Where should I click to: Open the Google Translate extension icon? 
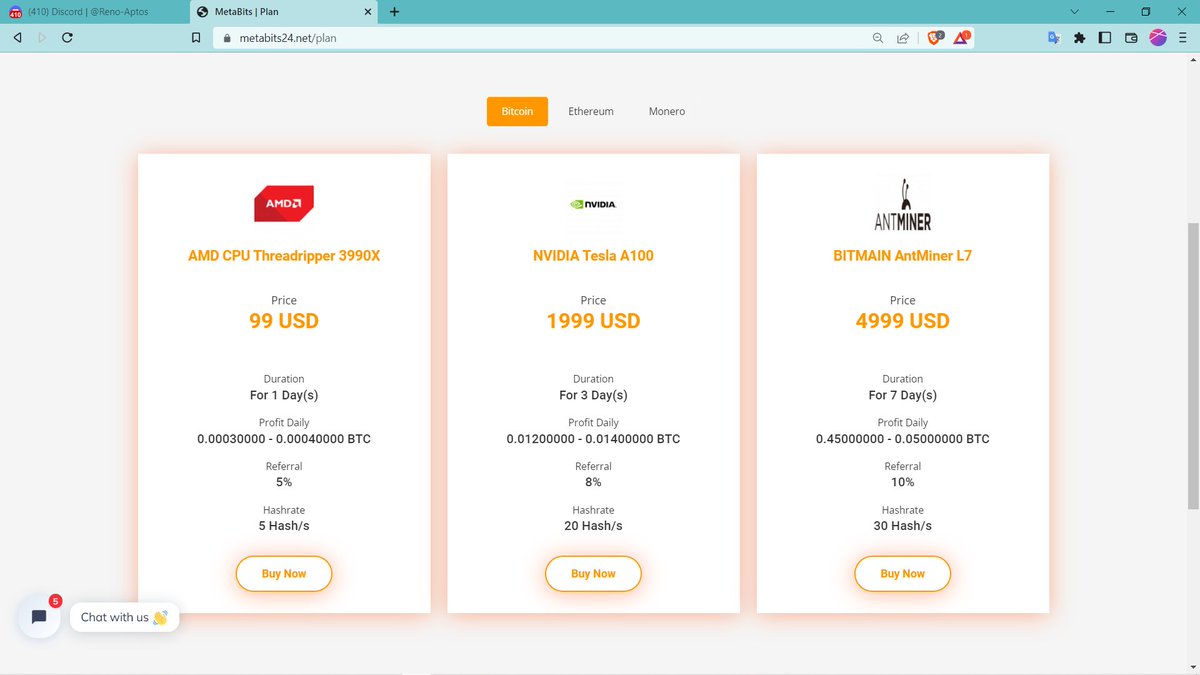point(1054,38)
